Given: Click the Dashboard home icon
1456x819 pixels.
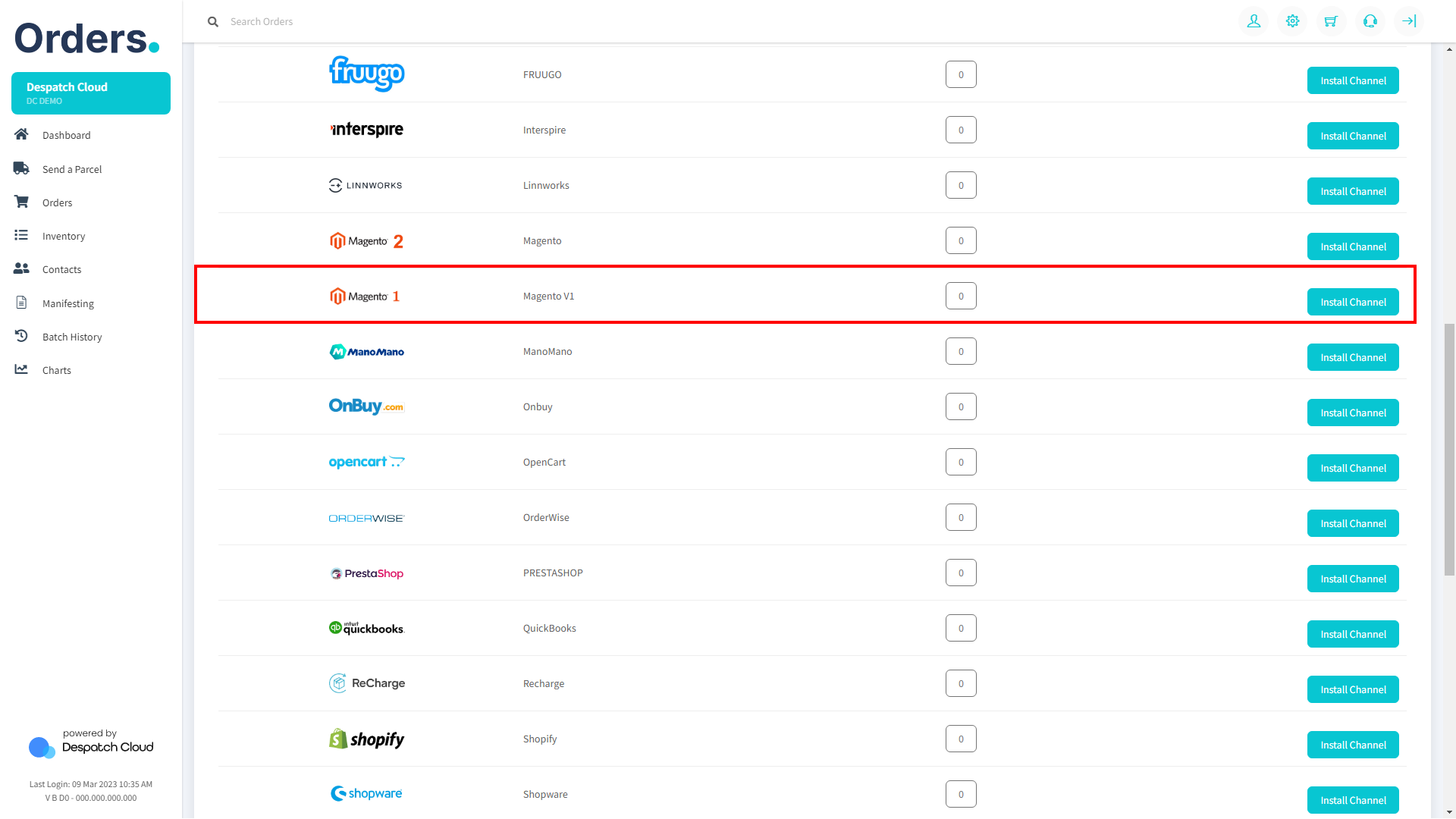Looking at the screenshot, I should click(x=21, y=134).
